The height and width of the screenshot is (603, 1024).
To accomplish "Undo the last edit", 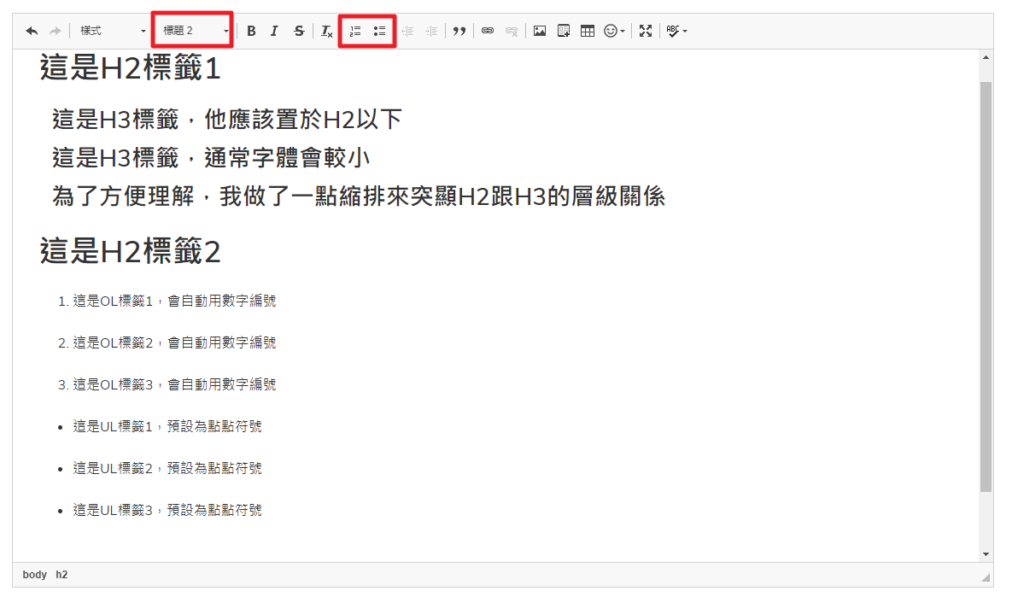I will [31, 31].
